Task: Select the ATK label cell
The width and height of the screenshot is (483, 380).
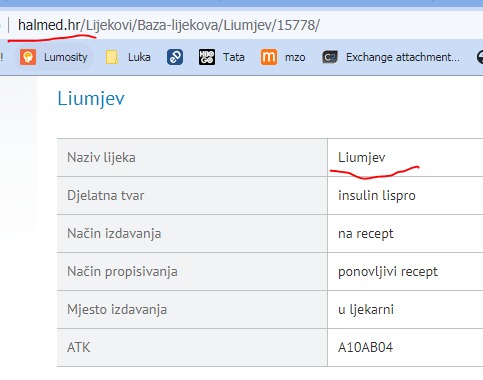Action: (192, 347)
